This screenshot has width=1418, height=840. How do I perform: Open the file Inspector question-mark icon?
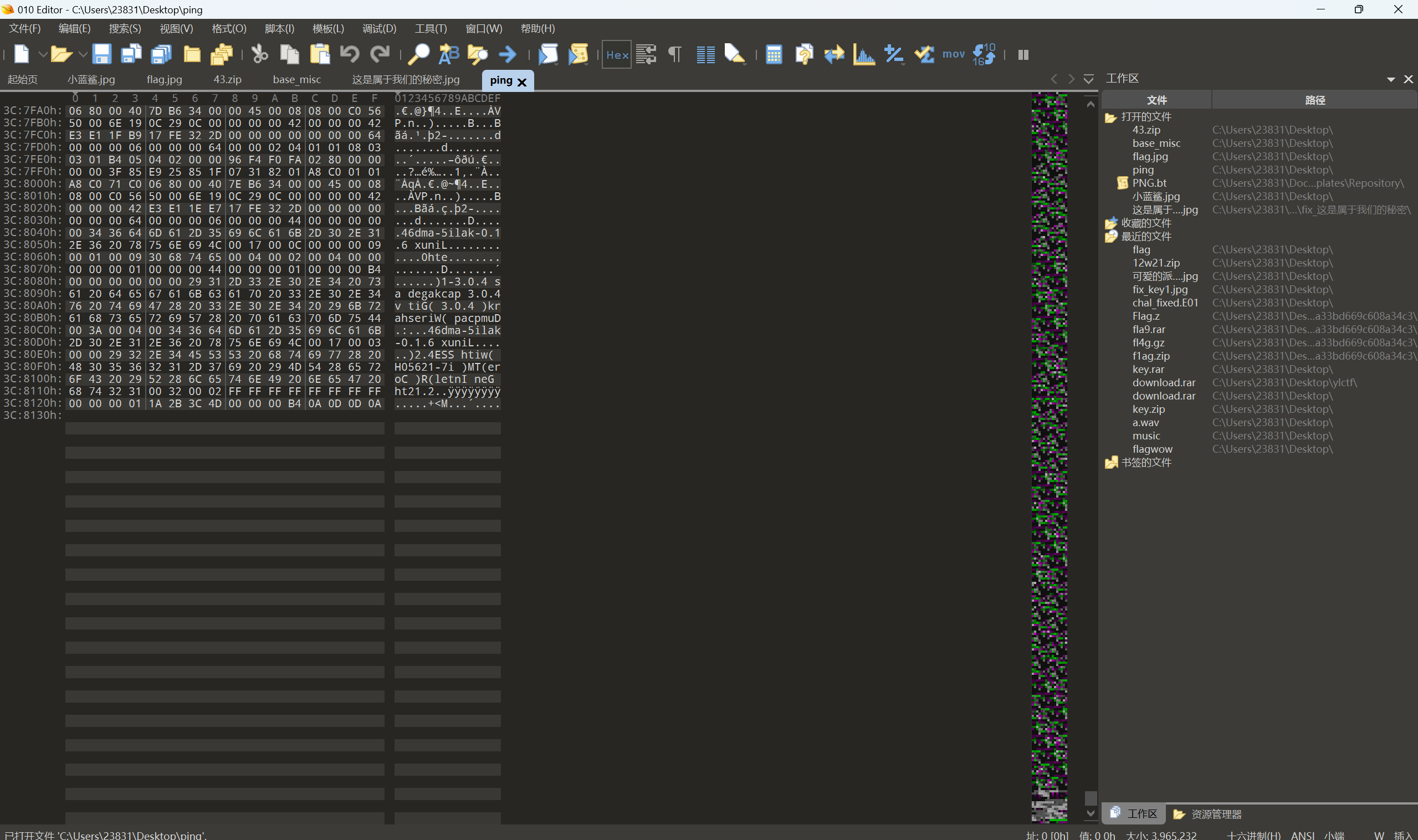point(804,54)
